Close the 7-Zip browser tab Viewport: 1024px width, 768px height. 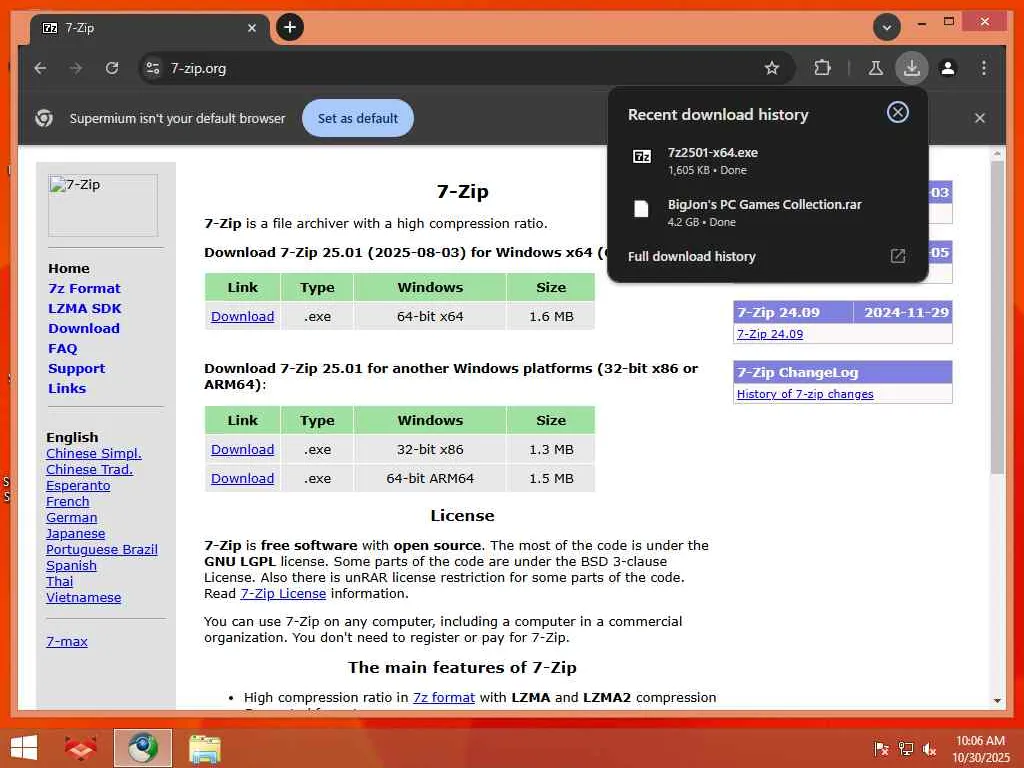[251, 28]
